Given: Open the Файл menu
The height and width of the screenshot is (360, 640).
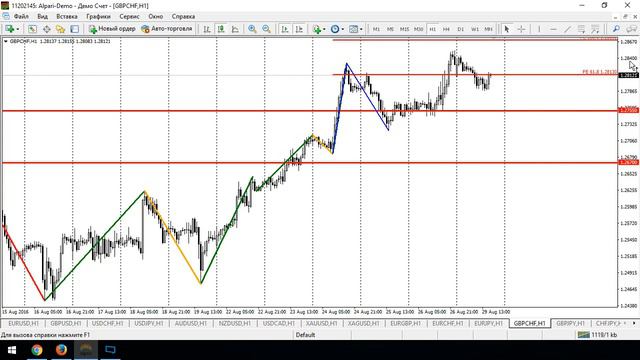Looking at the screenshot, I should coord(21,16).
